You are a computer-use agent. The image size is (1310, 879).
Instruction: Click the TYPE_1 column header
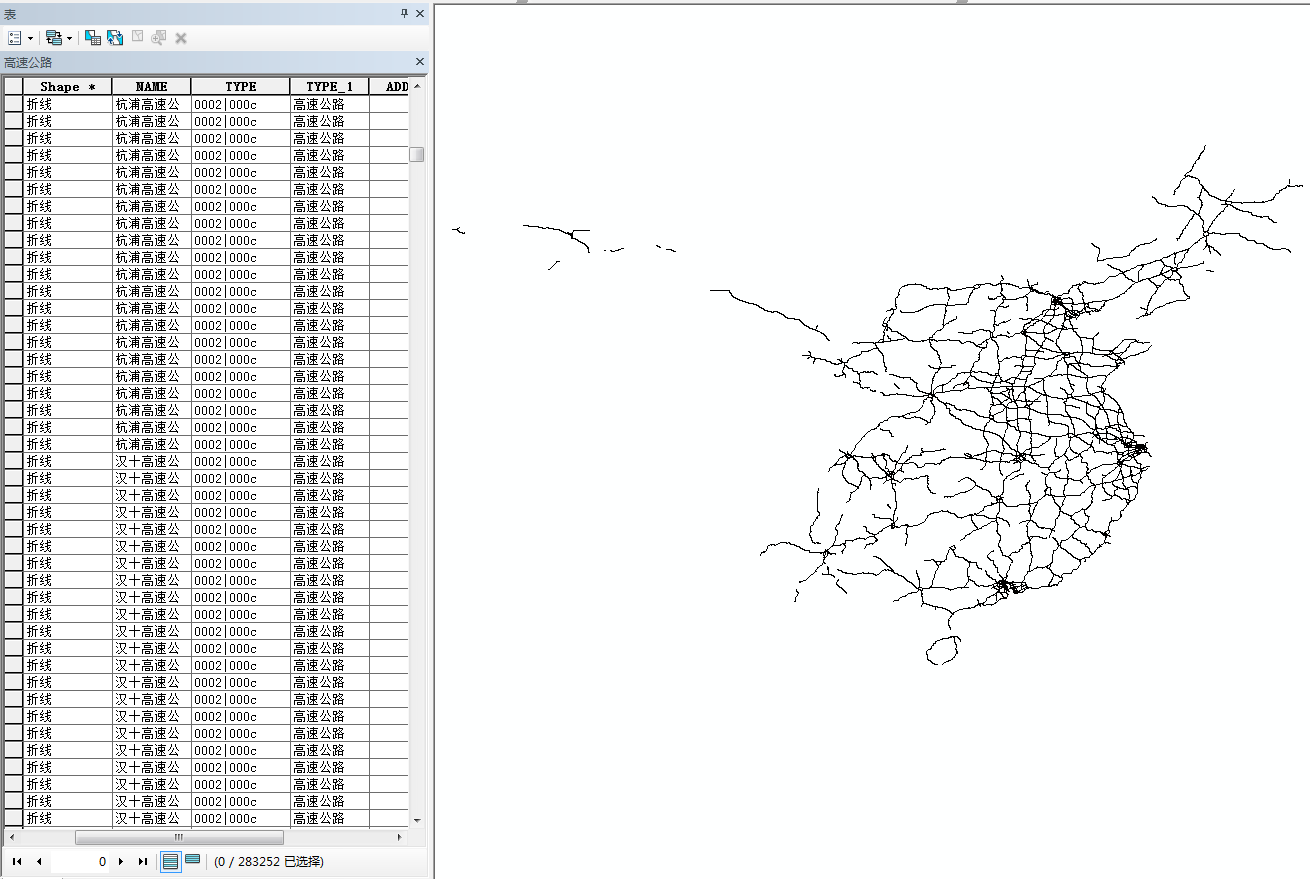[x=329, y=87]
